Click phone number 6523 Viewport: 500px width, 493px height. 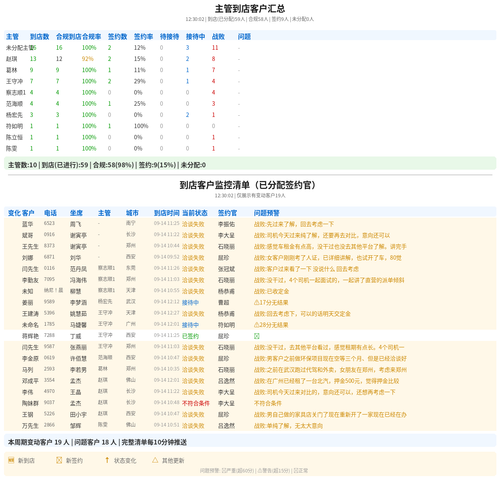click(49, 223)
